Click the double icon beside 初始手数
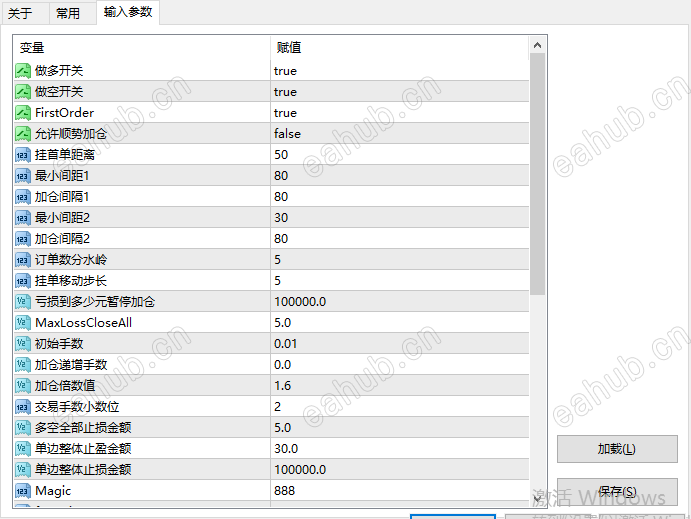The height and width of the screenshot is (519, 691). pyautogui.click(x=23, y=344)
